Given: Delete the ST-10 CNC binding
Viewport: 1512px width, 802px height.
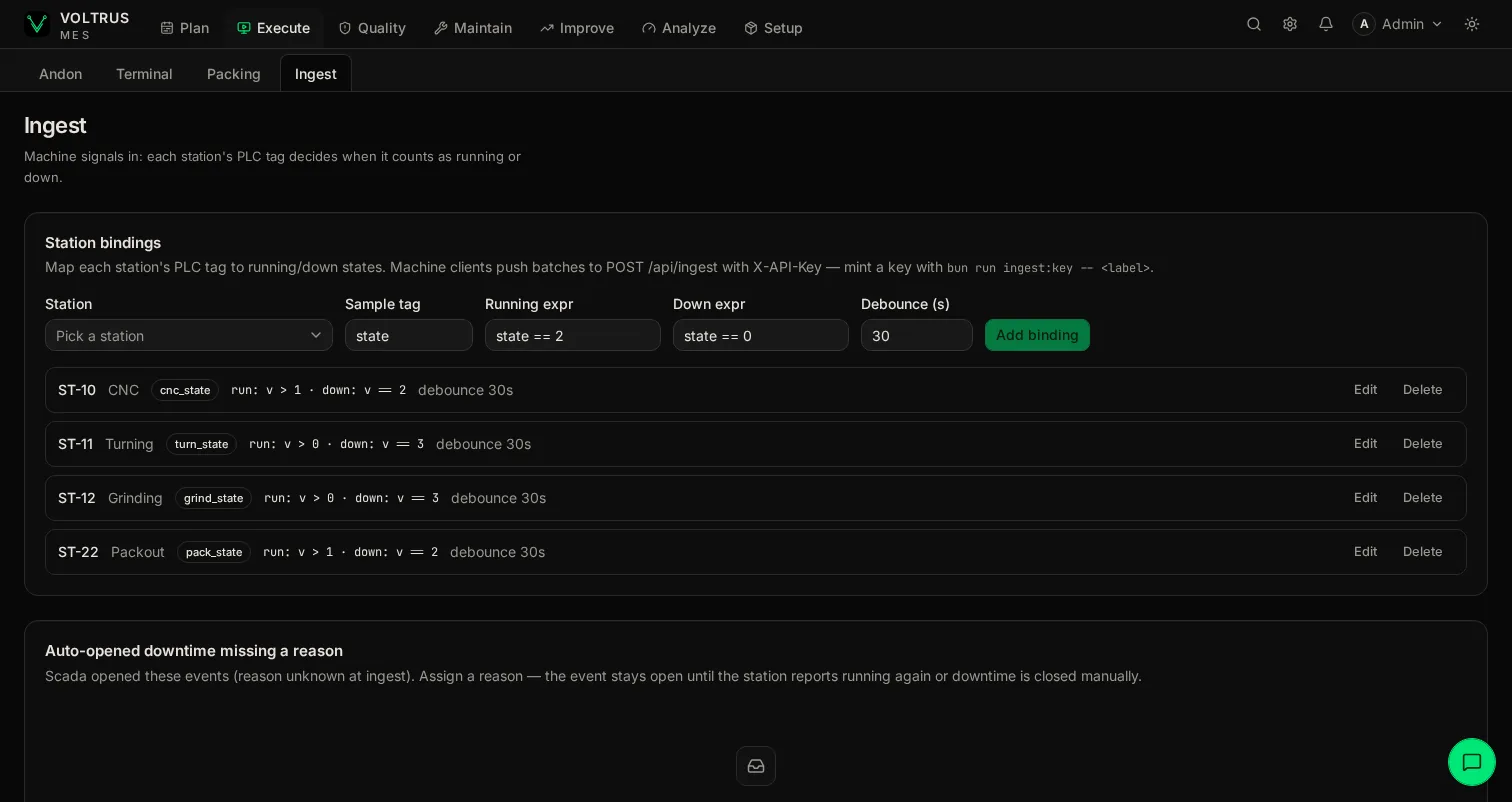Looking at the screenshot, I should click(x=1423, y=390).
